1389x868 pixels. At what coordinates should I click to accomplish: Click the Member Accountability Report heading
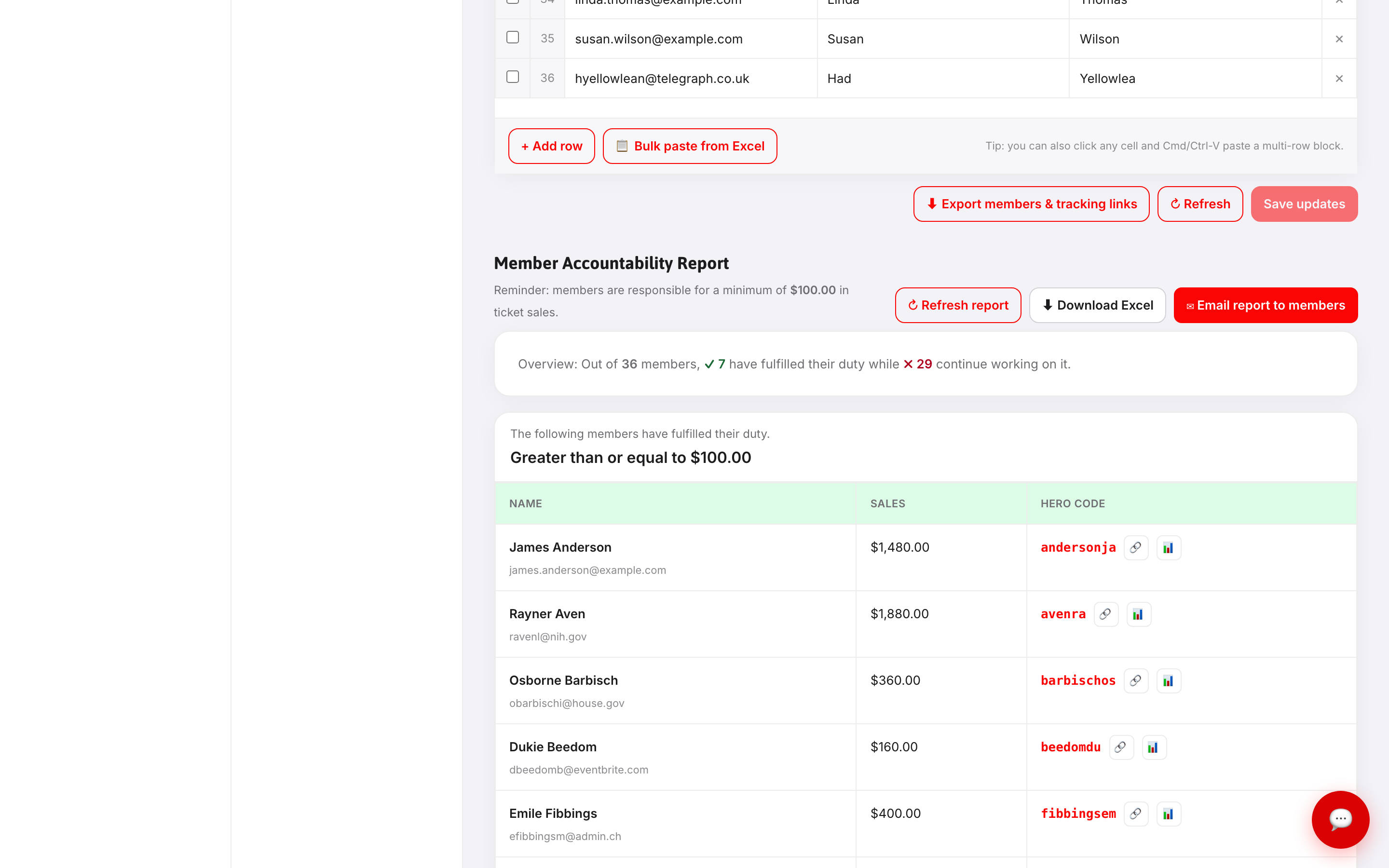[x=611, y=263]
